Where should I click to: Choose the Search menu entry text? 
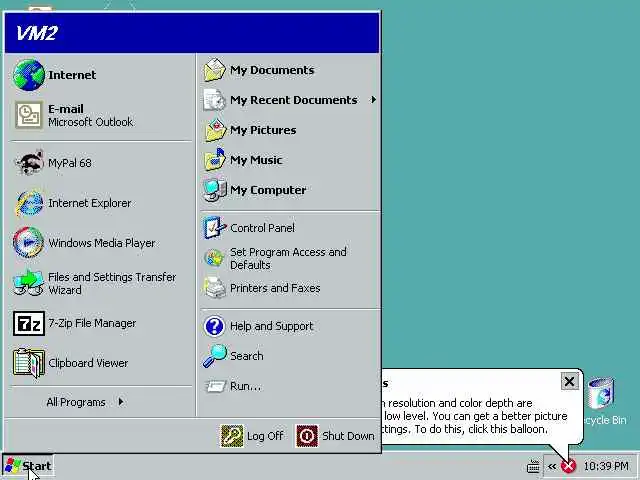pyautogui.click(x=247, y=356)
